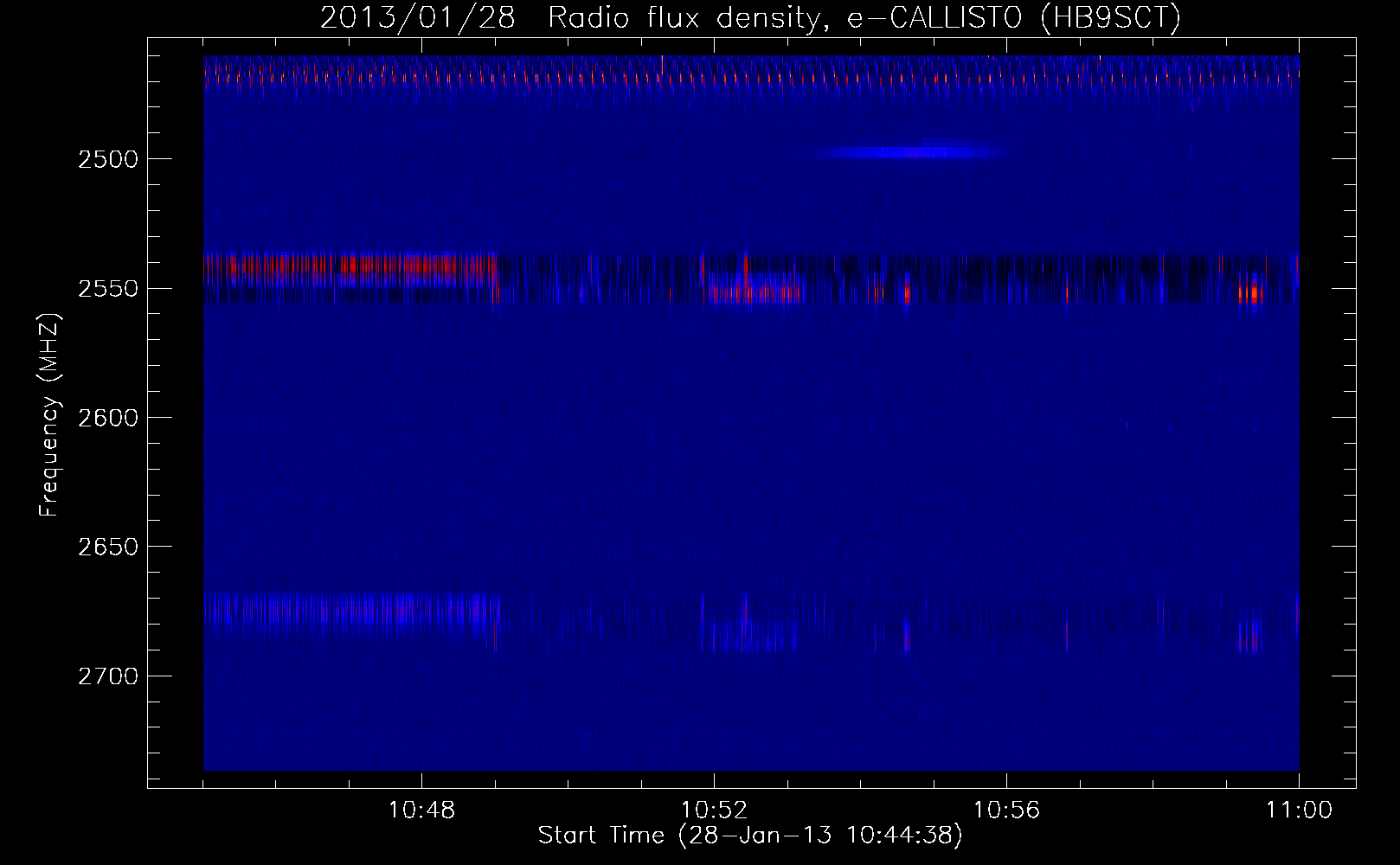Click the 2500 frequency axis label
The width and height of the screenshot is (1400, 865).
(x=108, y=159)
